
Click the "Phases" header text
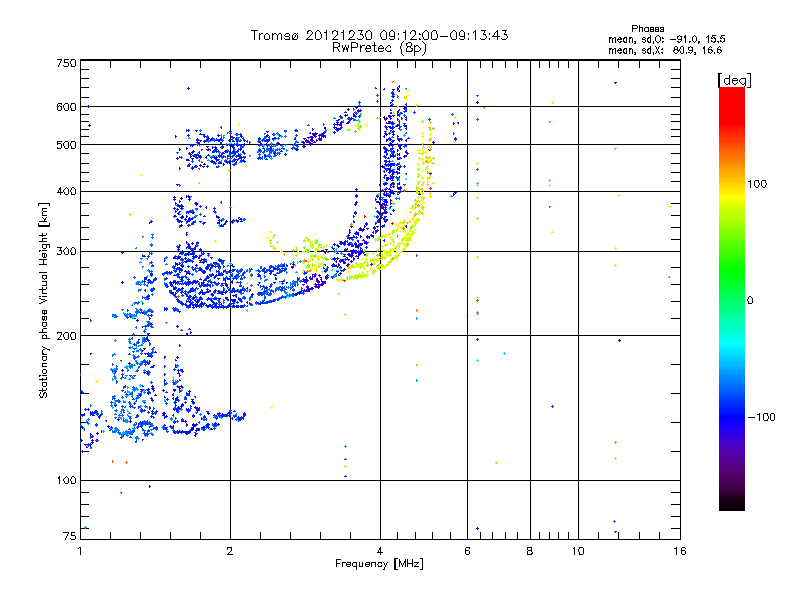pyautogui.click(x=647, y=29)
